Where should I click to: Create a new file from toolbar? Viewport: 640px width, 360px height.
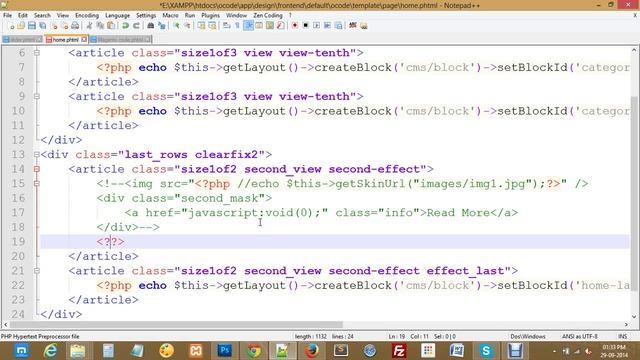[x=11, y=26]
